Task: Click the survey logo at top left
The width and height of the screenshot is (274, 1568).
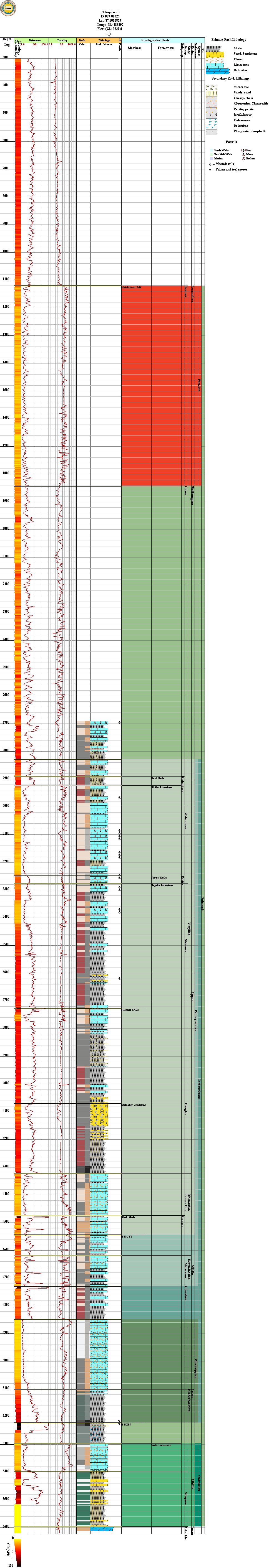Action: 8,8
